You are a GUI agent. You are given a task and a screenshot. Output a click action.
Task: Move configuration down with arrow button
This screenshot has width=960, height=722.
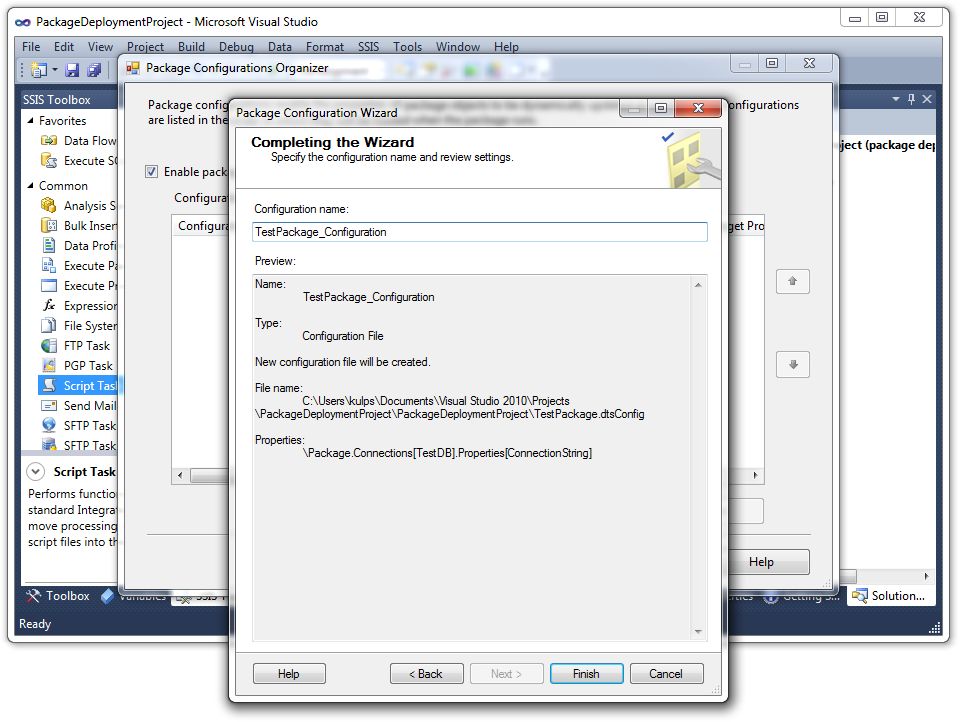tap(793, 364)
